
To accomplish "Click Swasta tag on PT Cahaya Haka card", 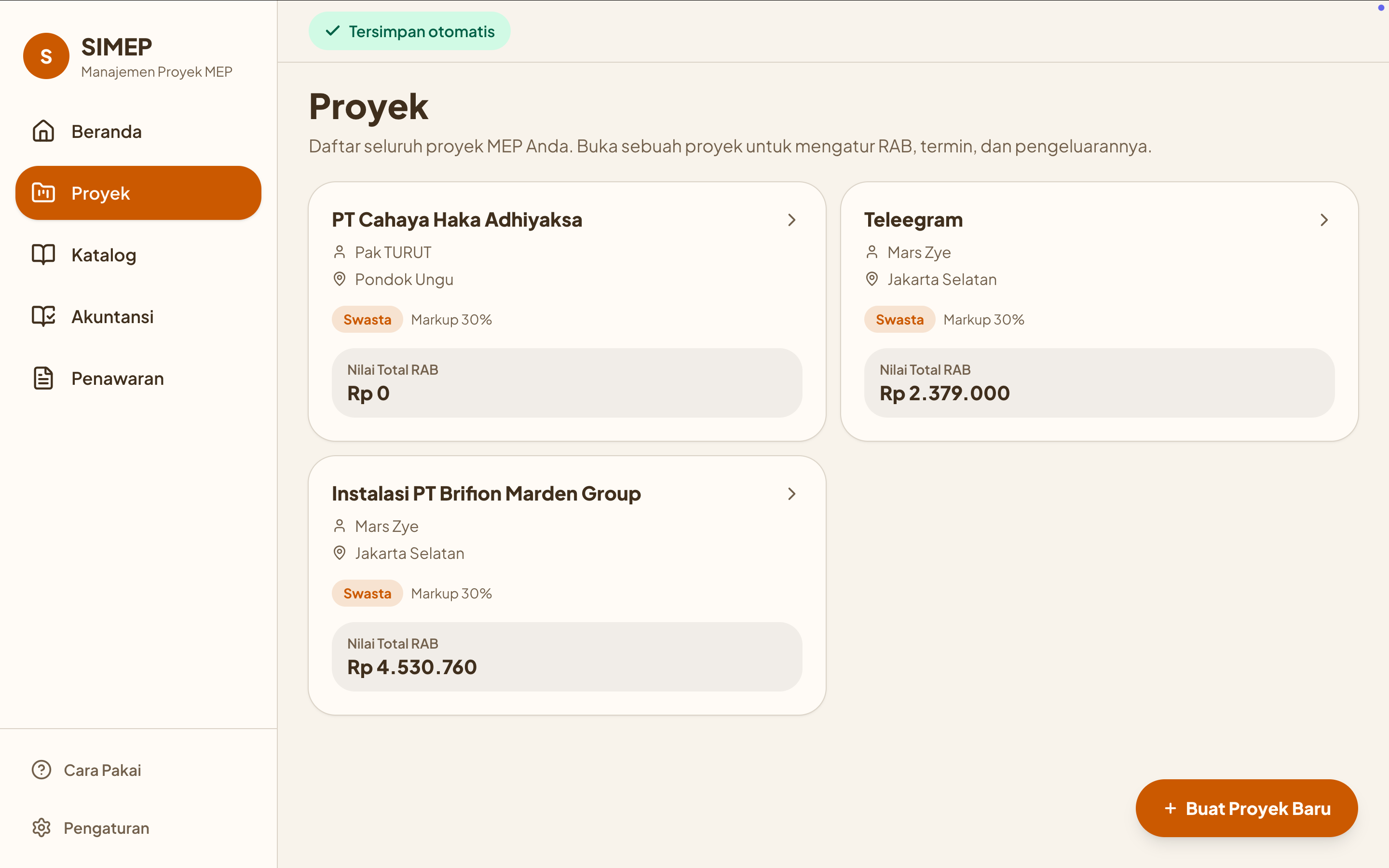I will (368, 319).
